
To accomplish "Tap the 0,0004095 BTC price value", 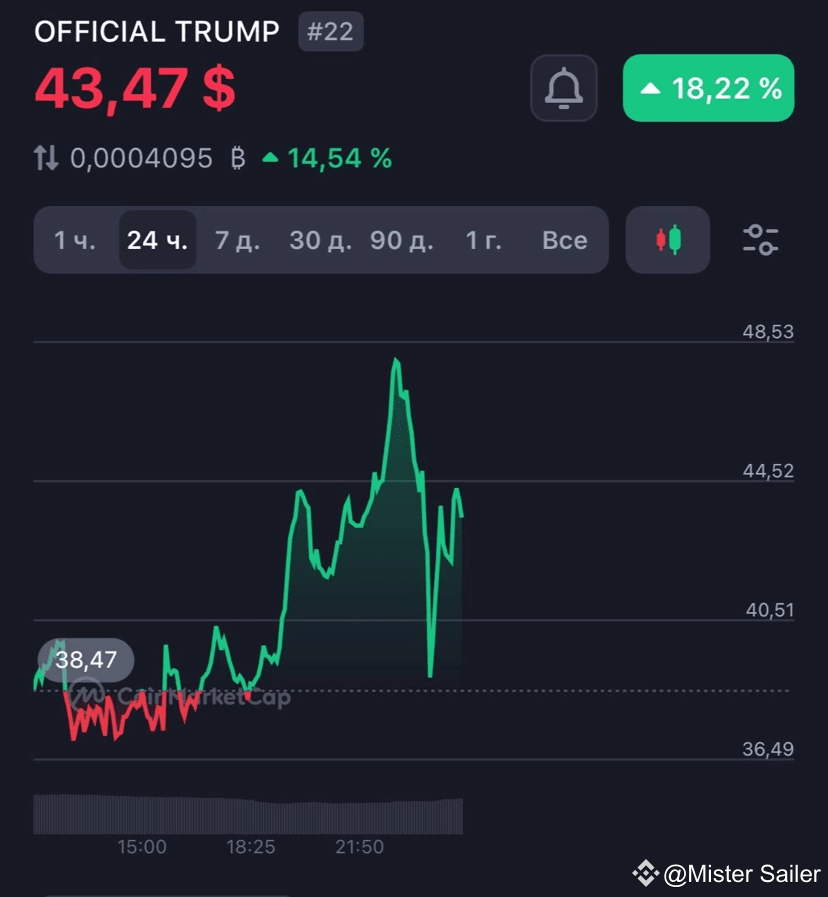I will 141,158.
